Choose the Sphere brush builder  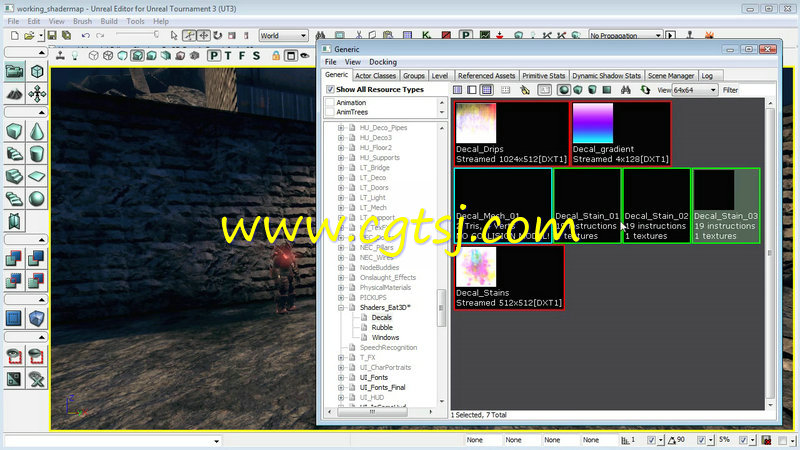tap(37, 199)
